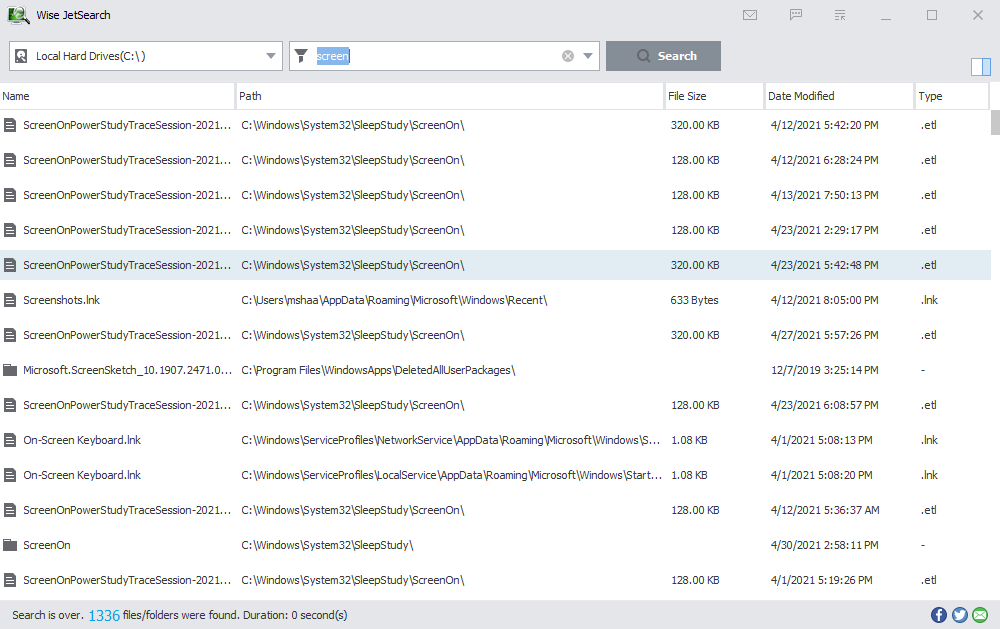
Task: Sort results by the Name column header
Action: (x=117, y=96)
